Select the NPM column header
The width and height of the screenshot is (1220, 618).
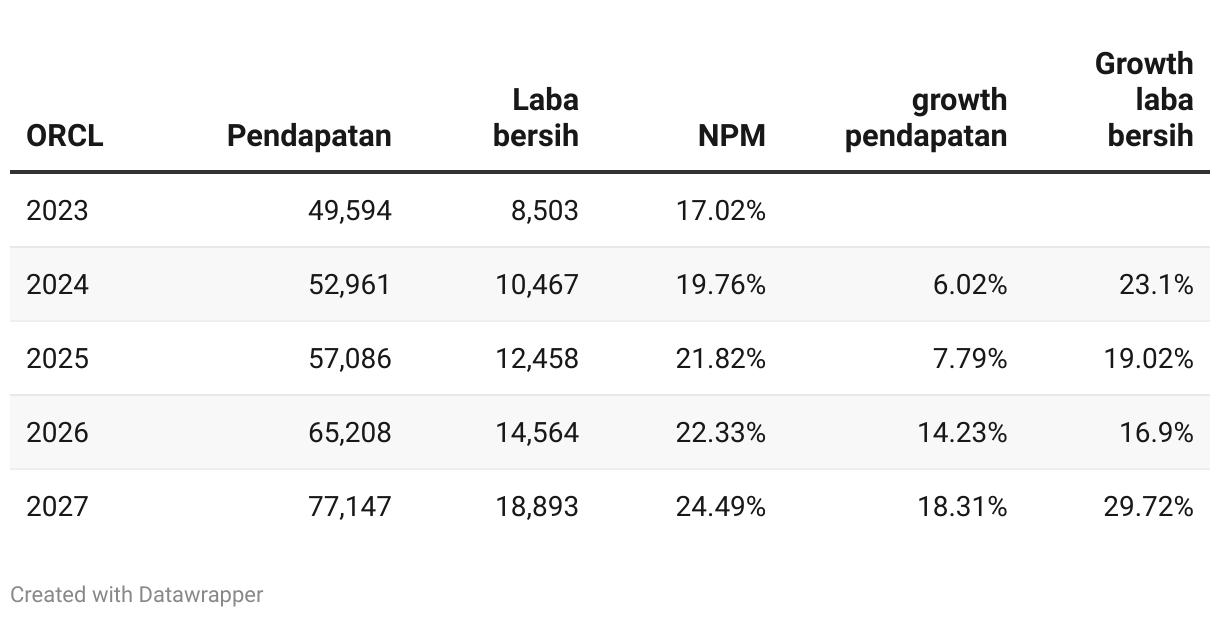(x=732, y=135)
